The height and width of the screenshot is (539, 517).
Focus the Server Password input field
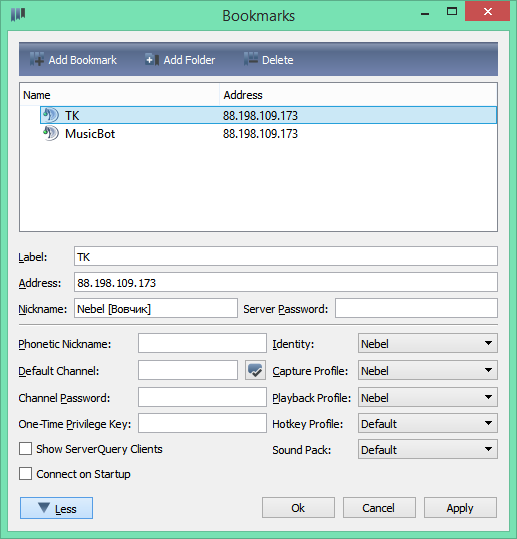pyautogui.click(x=416, y=308)
